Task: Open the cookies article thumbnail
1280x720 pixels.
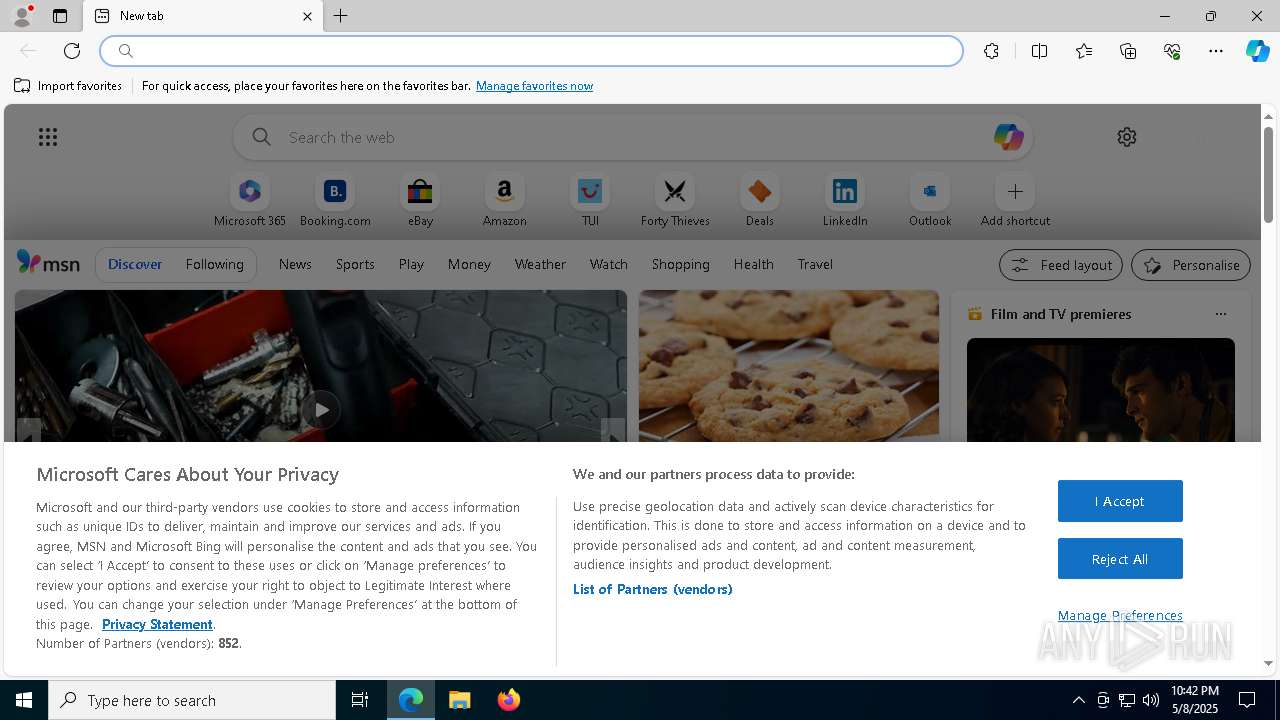Action: 789,366
